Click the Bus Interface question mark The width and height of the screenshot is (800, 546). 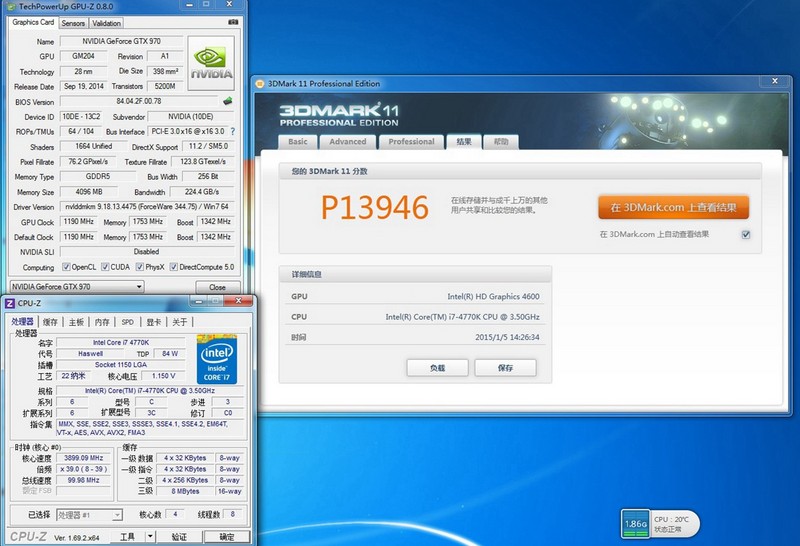(x=233, y=132)
